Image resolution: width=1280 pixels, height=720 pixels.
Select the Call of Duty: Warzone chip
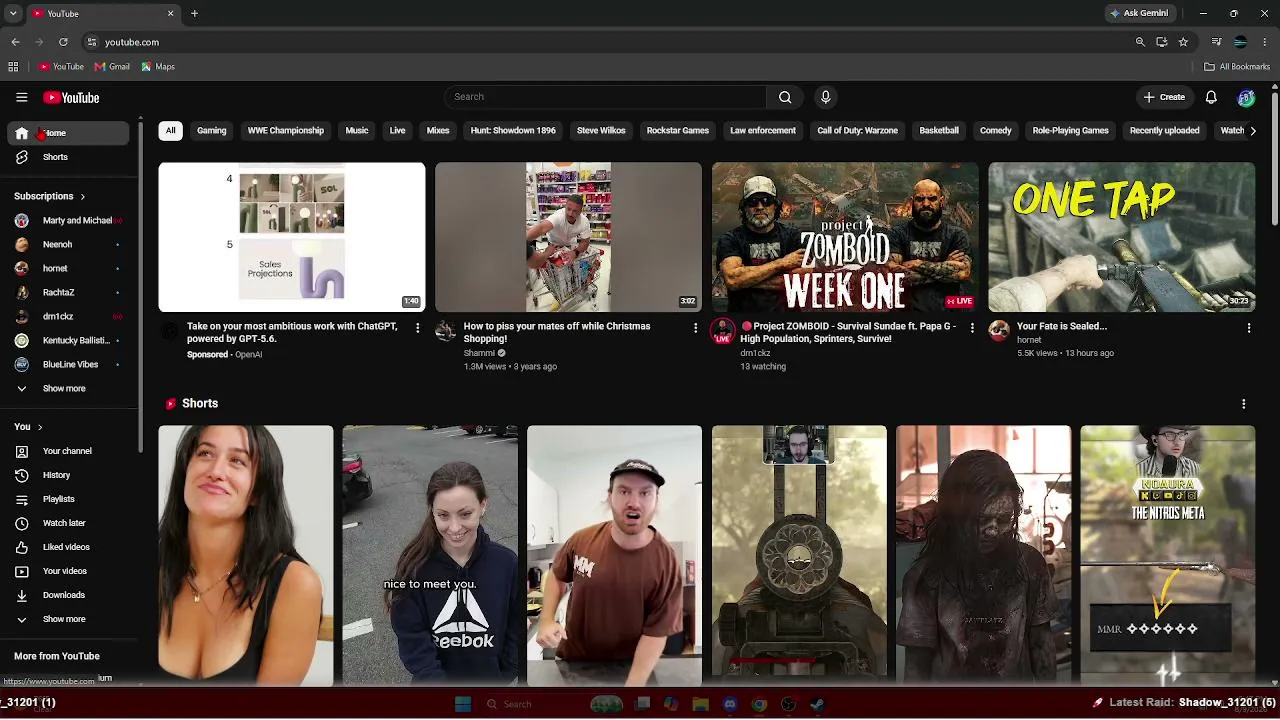[858, 130]
